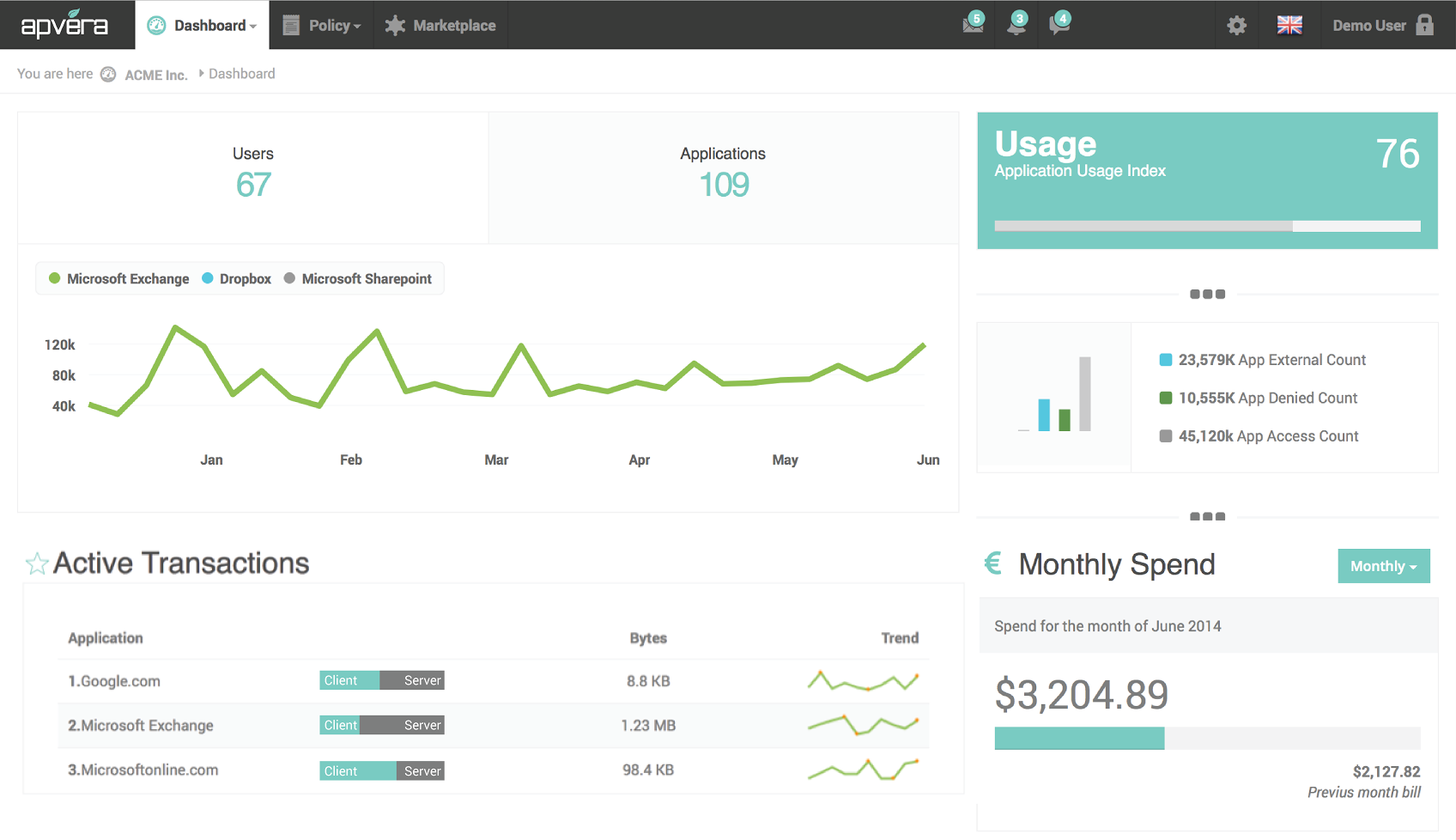Viewport: 1456px width, 840px height.
Task: Click the green App Denied Count swatch
Action: coord(1166,398)
